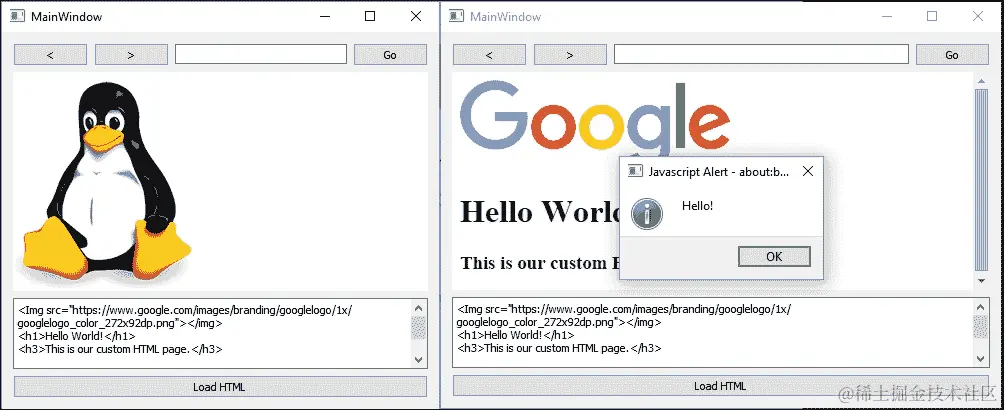Viewport: 1004px width, 410px height.
Task: Maximize the left MainWindow
Action: 370,16
